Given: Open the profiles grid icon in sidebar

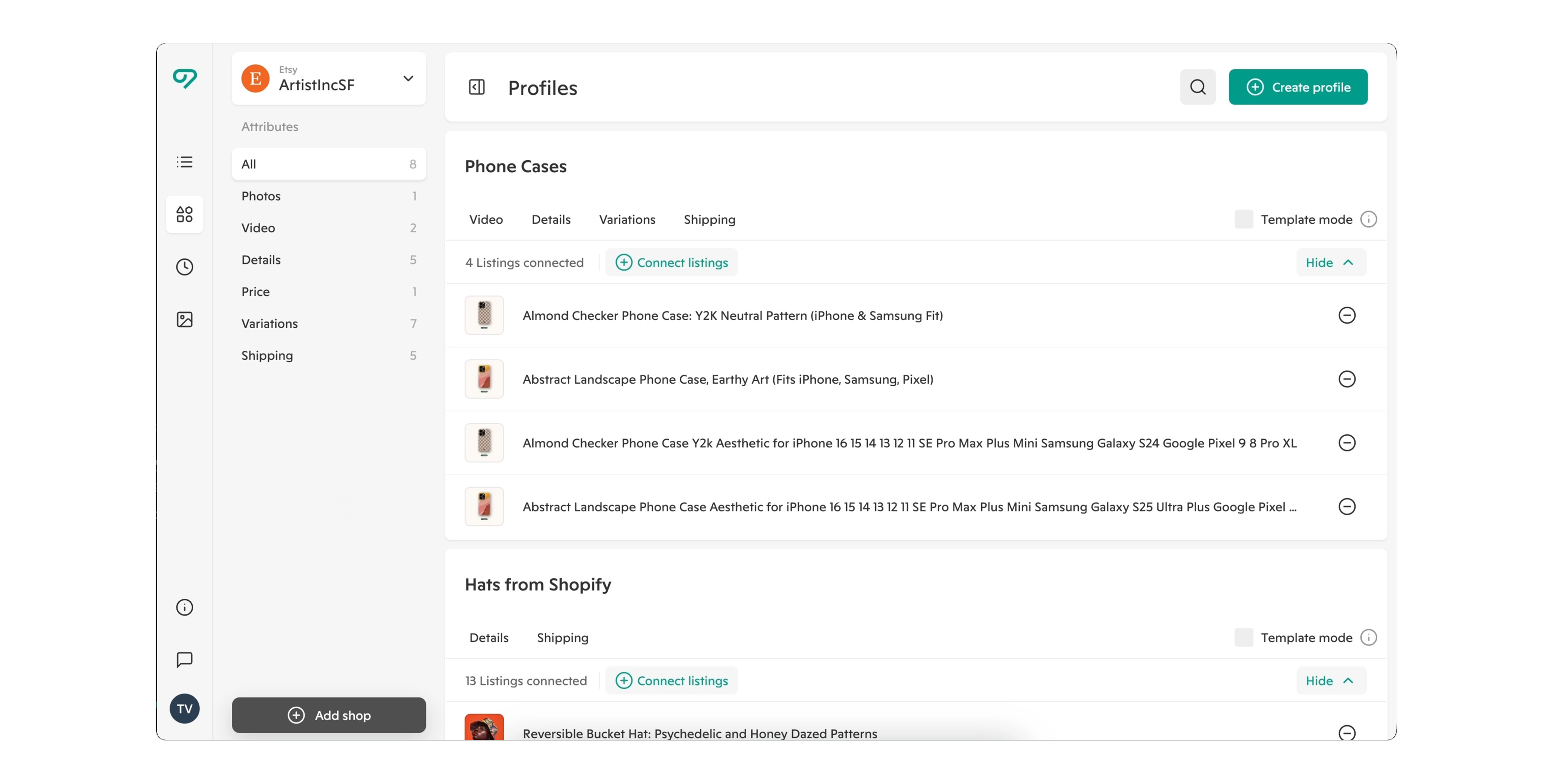Looking at the screenshot, I should [184, 214].
